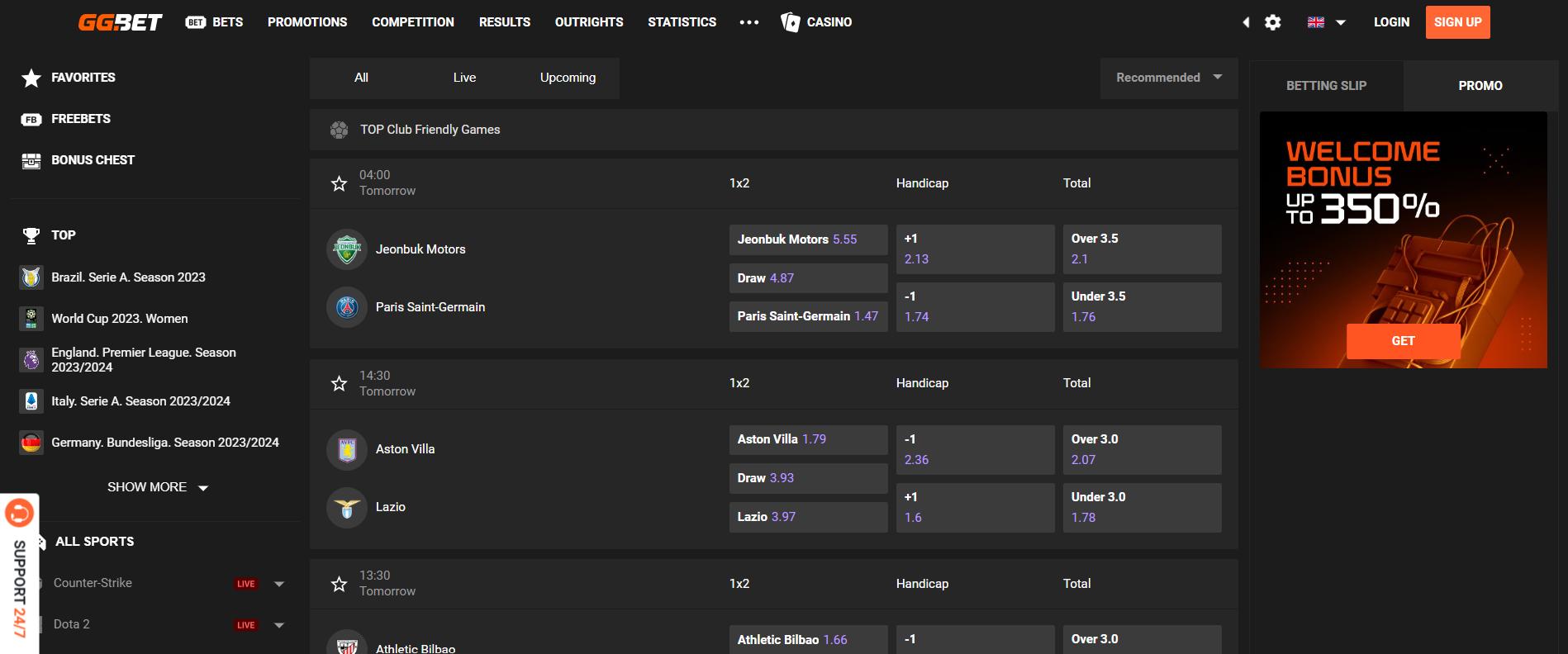Screen dimensions: 1568x654
Task: Switch to the Upcoming tab
Action: click(x=568, y=78)
